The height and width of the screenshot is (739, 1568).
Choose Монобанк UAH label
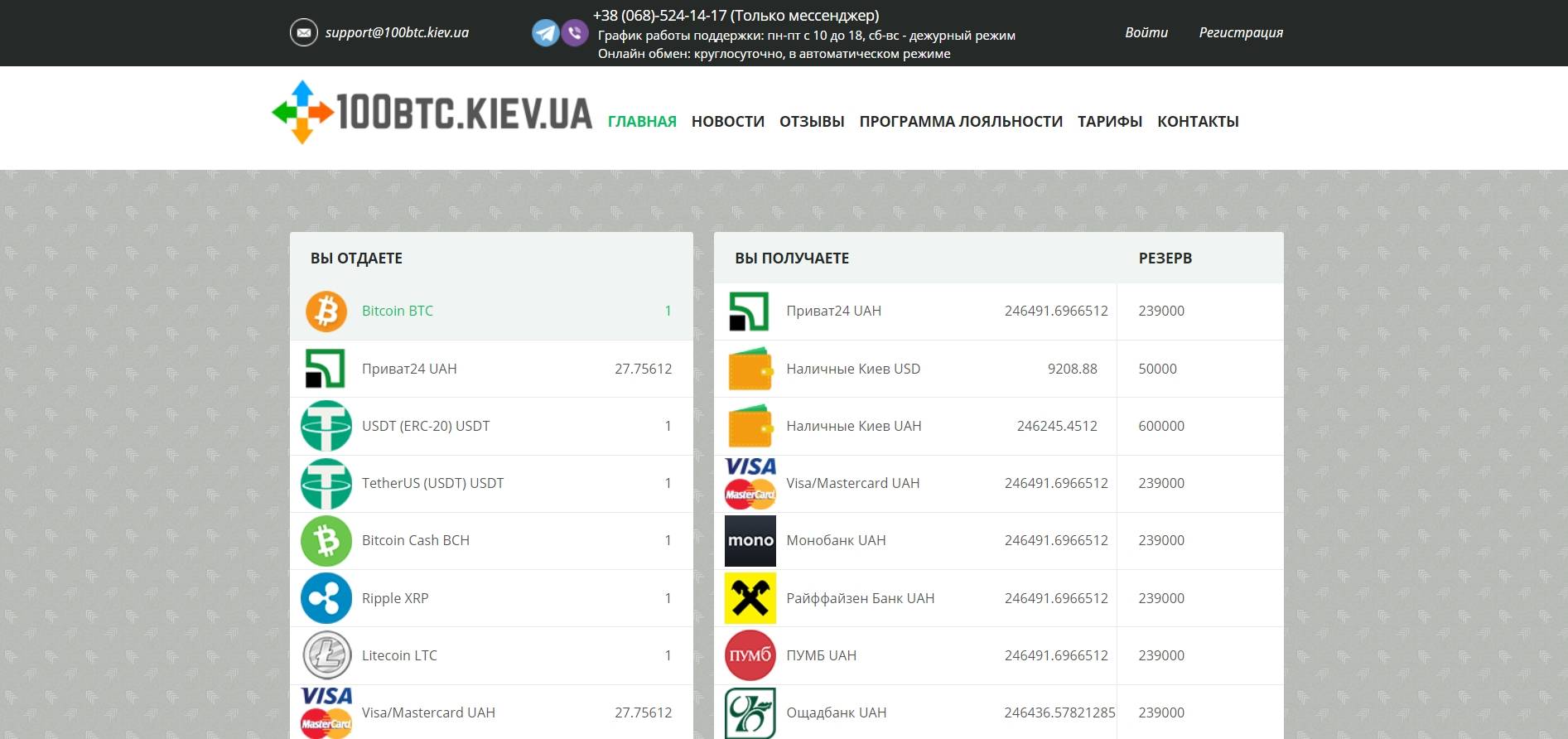(x=836, y=540)
